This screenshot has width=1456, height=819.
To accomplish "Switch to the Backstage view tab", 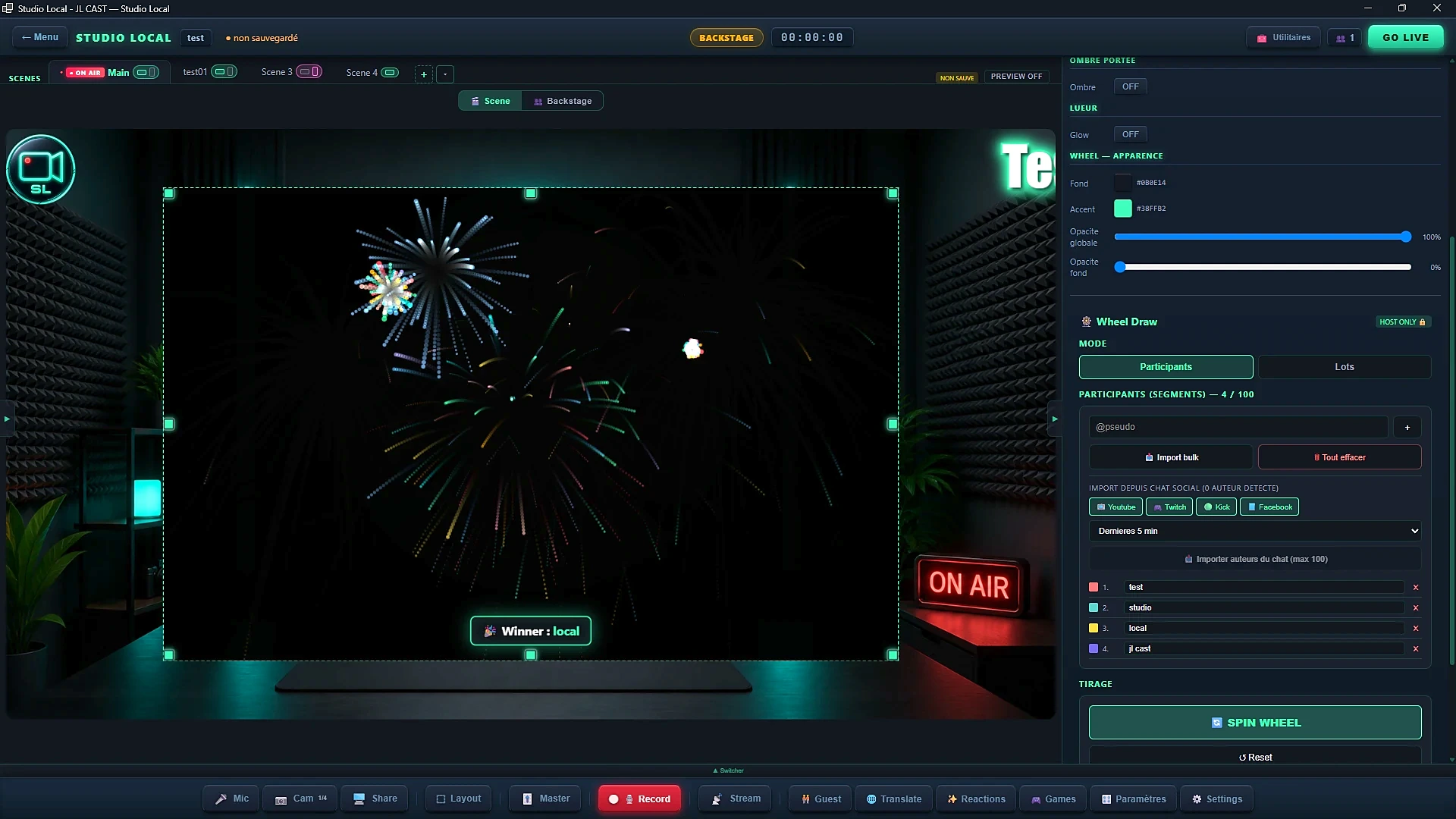I will point(563,101).
